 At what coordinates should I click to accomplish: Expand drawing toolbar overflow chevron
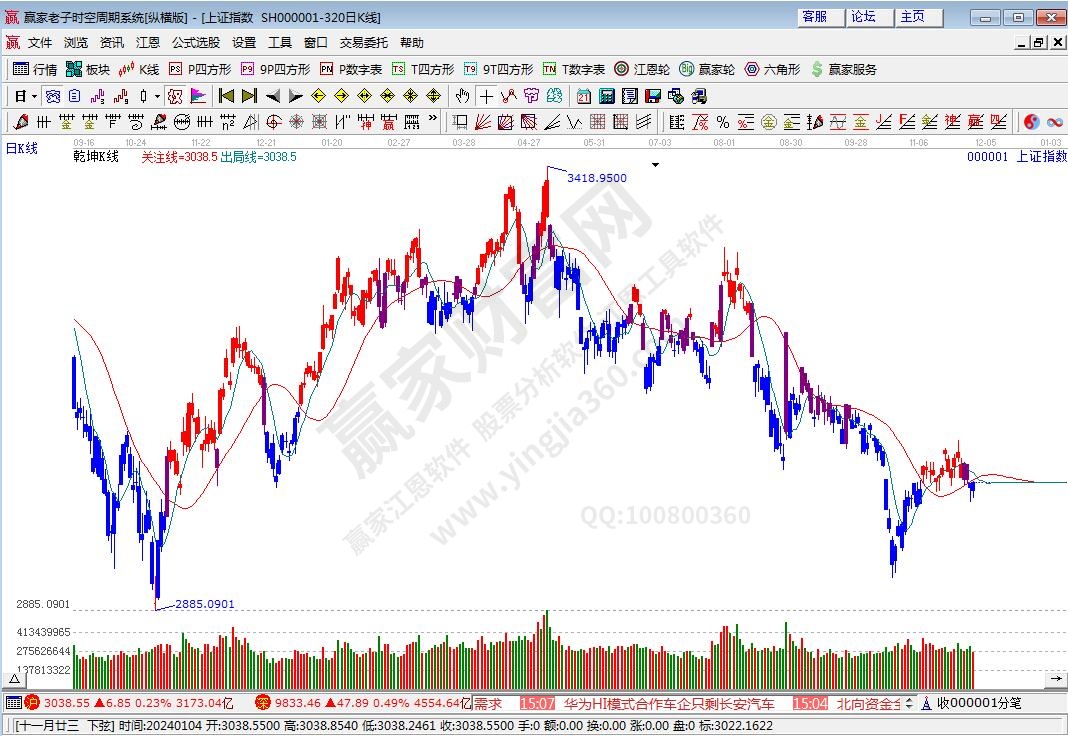pos(432,120)
